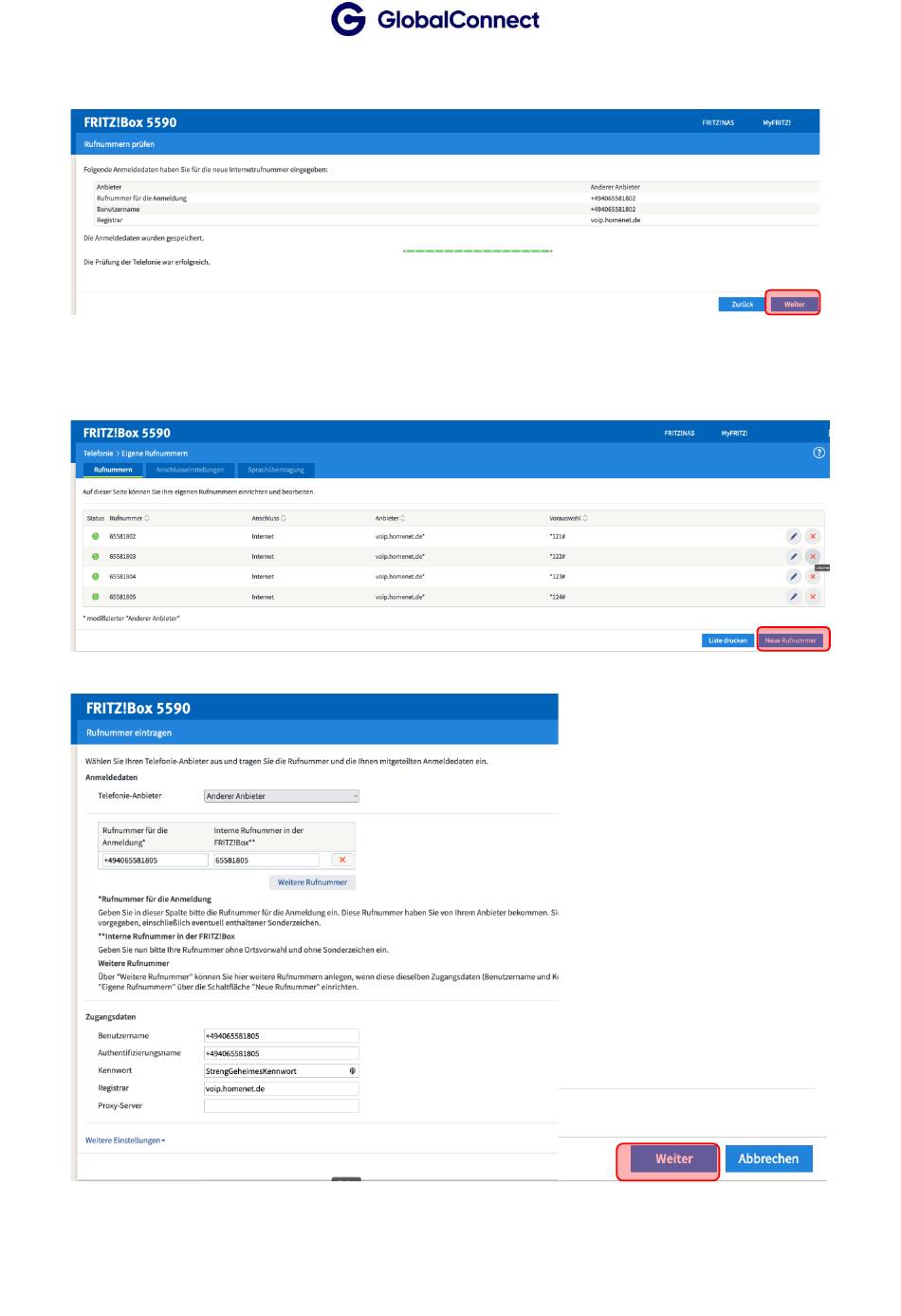Click the green status dot for 65581804
Viewport: 901px width, 1316px height.
click(95, 577)
